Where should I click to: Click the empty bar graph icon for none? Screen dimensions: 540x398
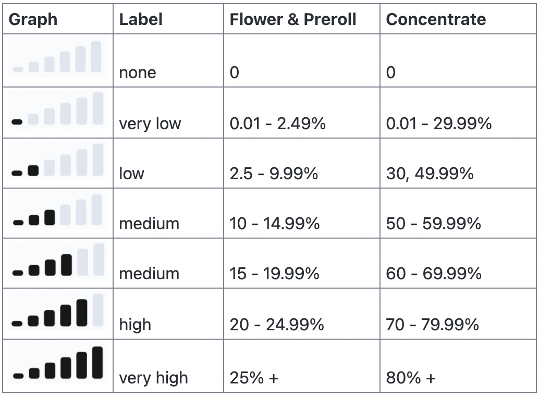(58, 57)
